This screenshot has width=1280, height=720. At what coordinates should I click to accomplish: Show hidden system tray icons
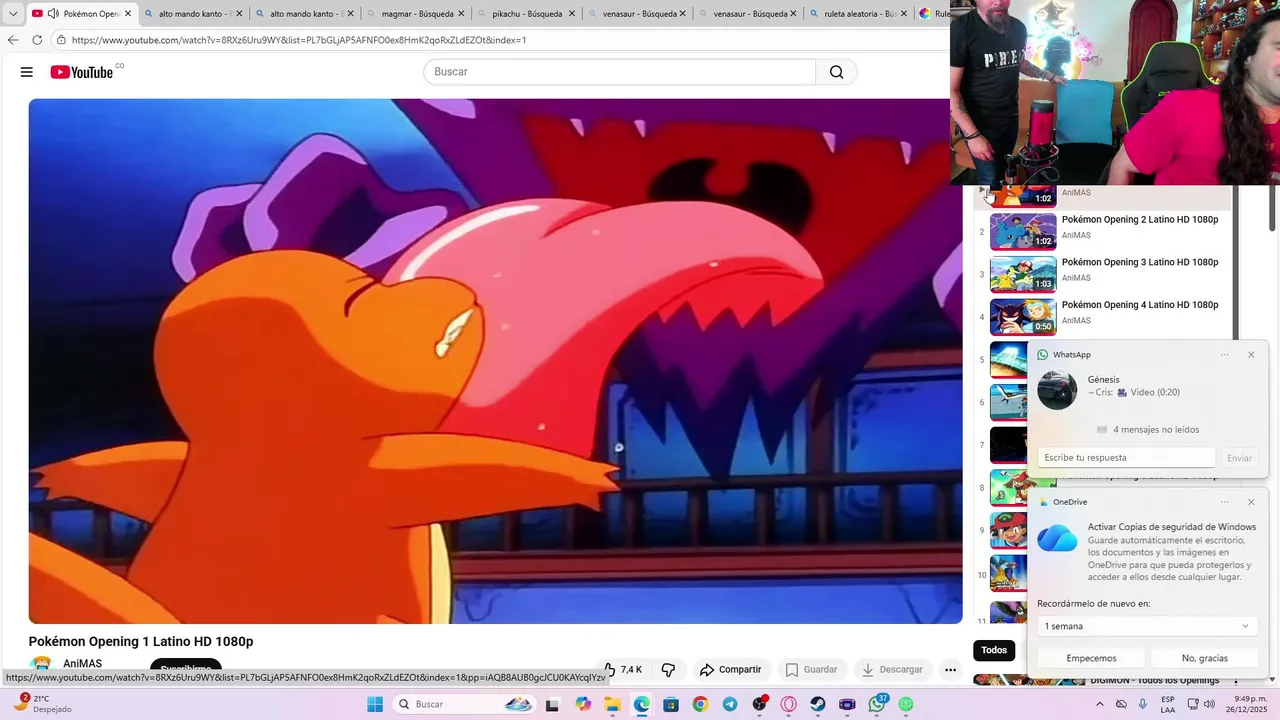[1100, 704]
